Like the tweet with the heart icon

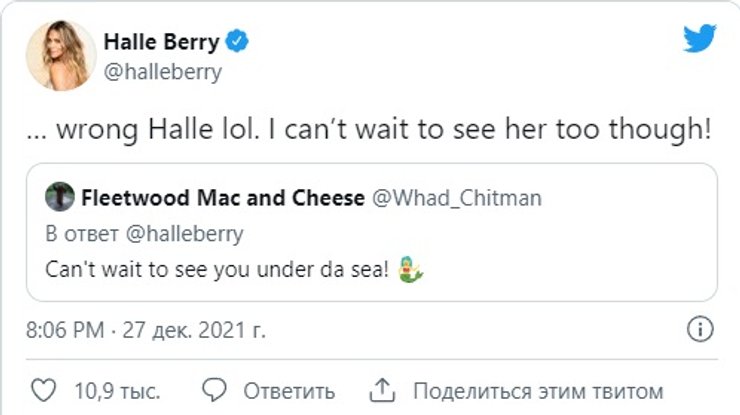click(x=43, y=389)
